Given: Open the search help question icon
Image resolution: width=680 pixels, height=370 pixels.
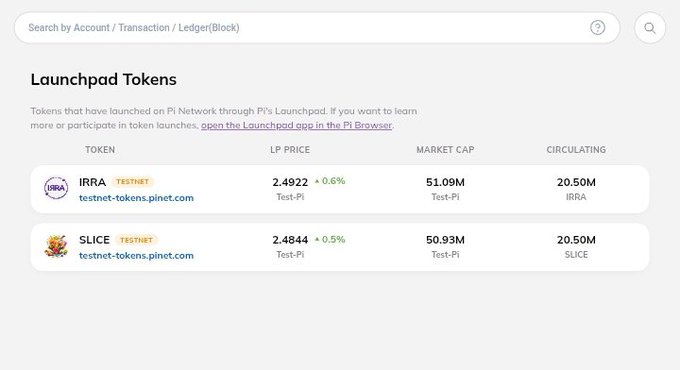Looking at the screenshot, I should point(598,28).
